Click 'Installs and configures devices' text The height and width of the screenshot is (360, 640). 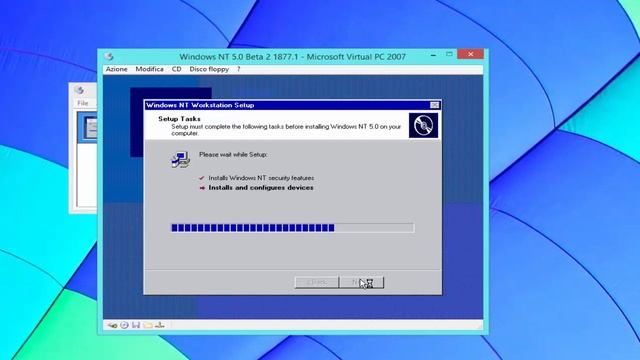(x=261, y=188)
